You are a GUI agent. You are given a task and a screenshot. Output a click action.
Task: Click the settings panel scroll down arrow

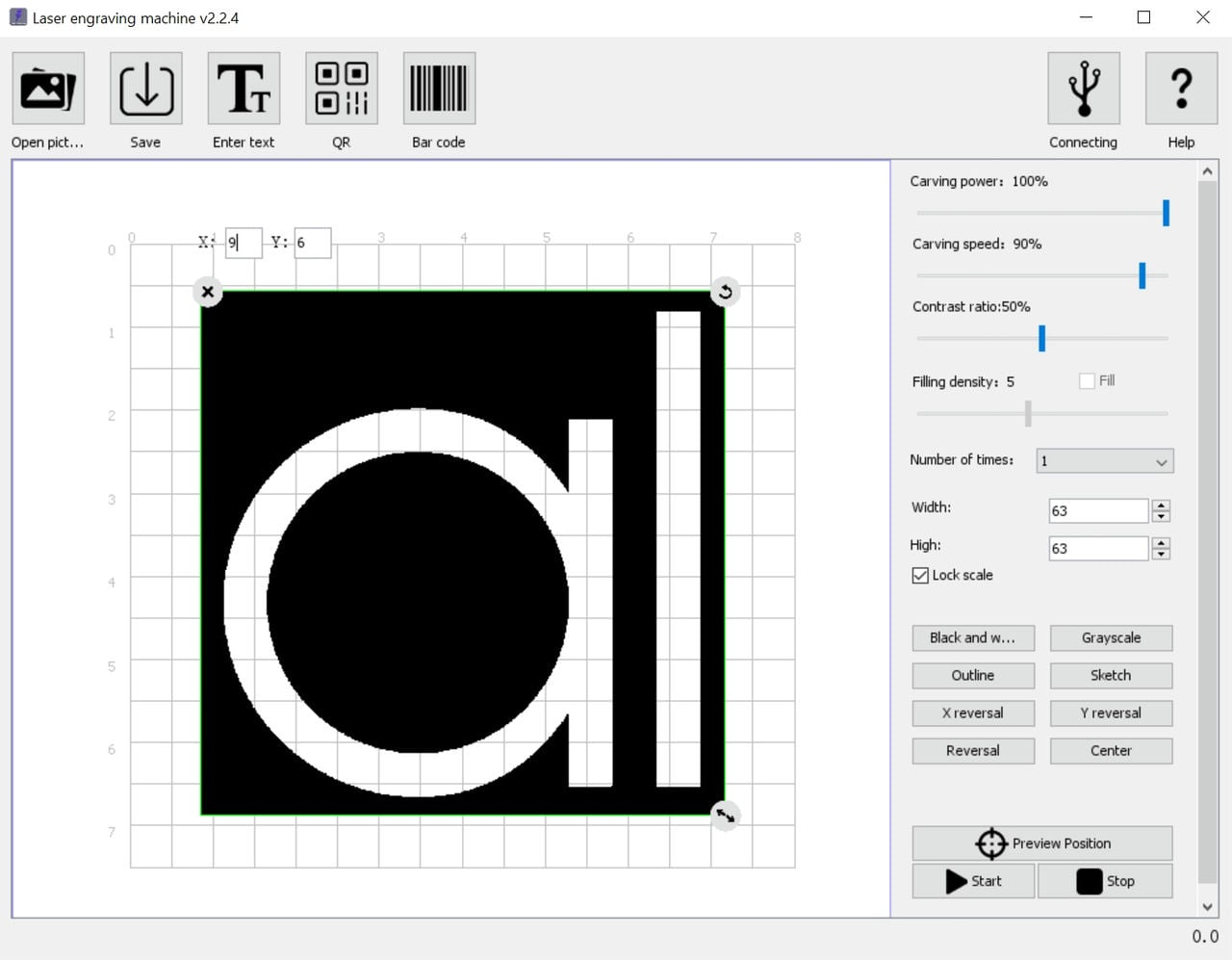click(1208, 906)
